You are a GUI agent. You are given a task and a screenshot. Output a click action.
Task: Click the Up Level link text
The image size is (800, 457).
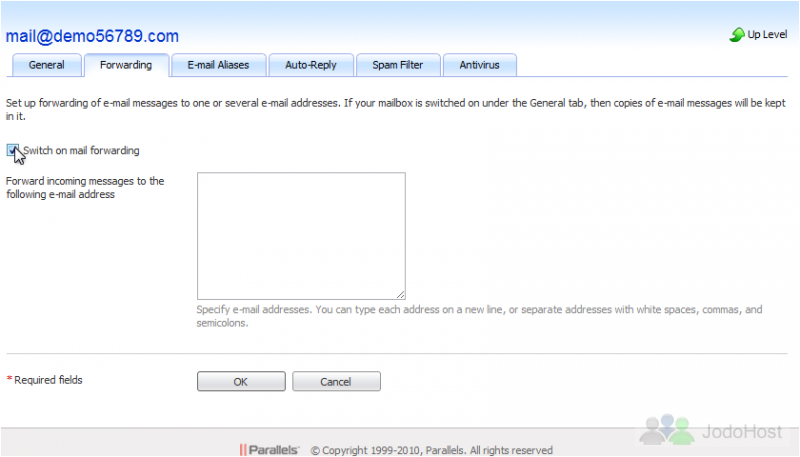pos(767,34)
